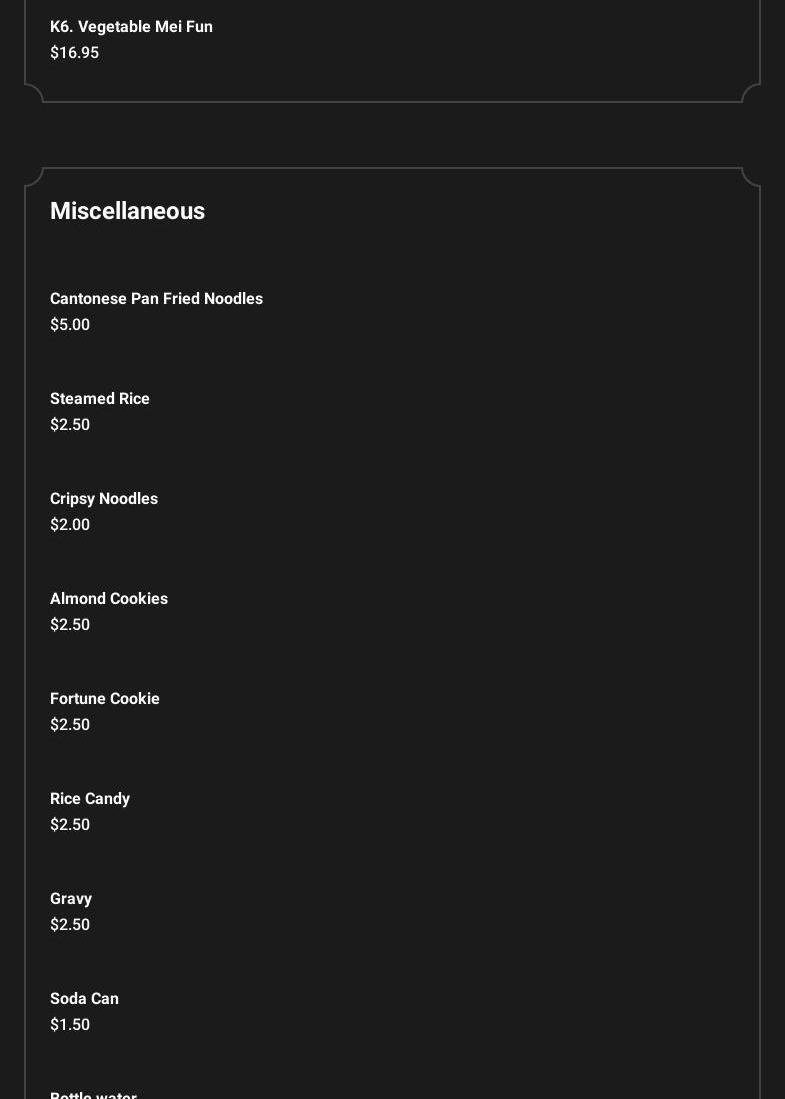The image size is (785, 1099).
Task: Select the Bottle water menu item
Action: pos(93,1094)
